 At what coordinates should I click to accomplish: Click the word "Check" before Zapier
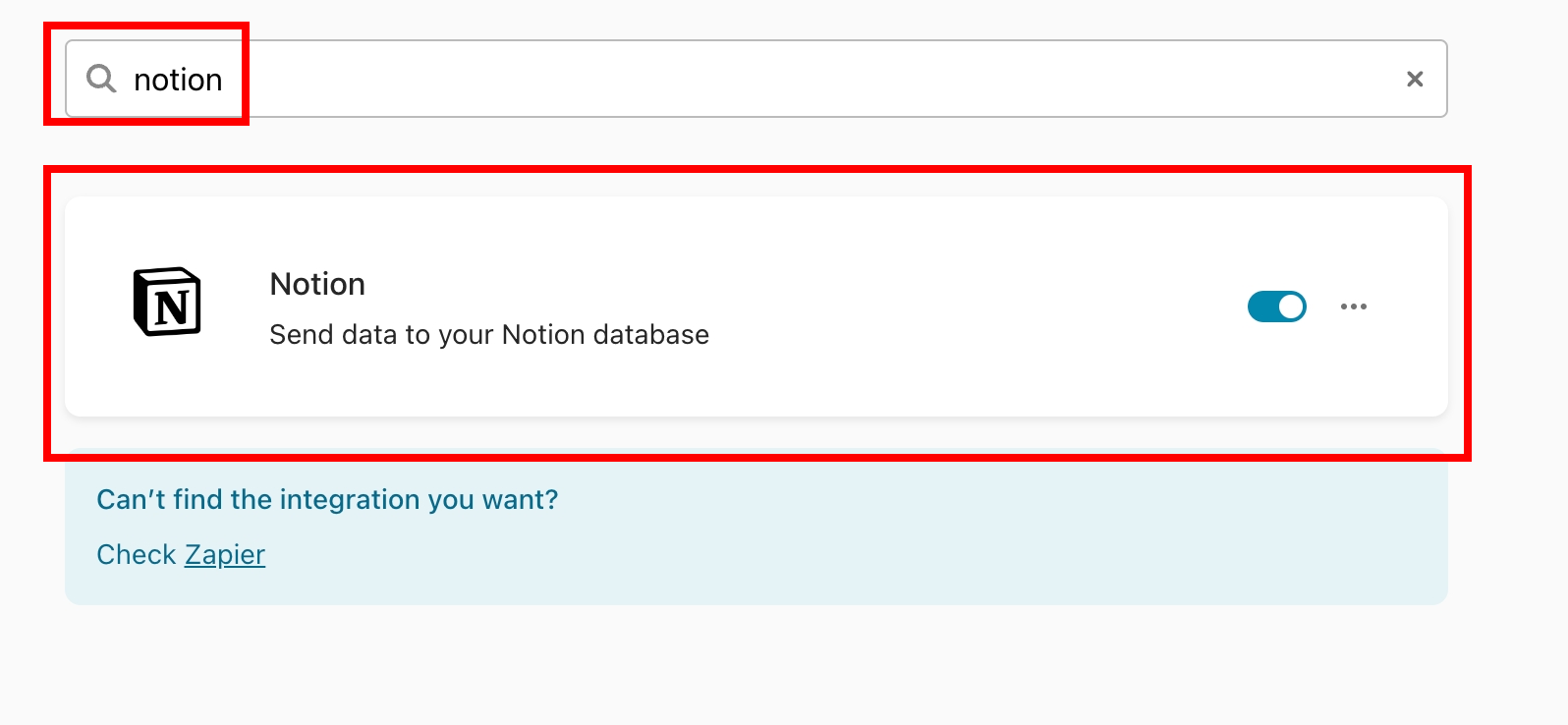(x=136, y=555)
